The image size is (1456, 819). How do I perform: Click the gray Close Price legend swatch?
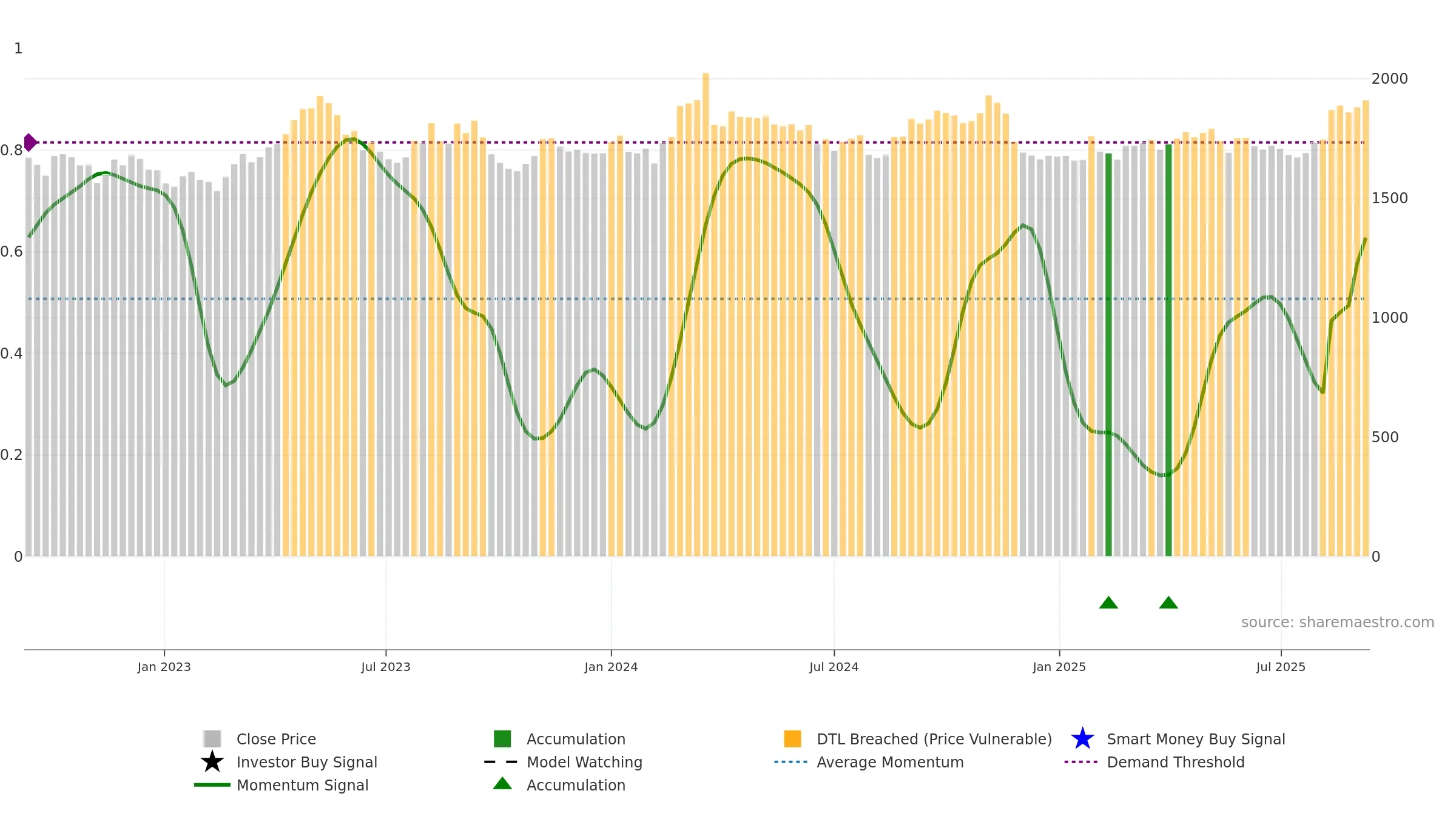212,739
